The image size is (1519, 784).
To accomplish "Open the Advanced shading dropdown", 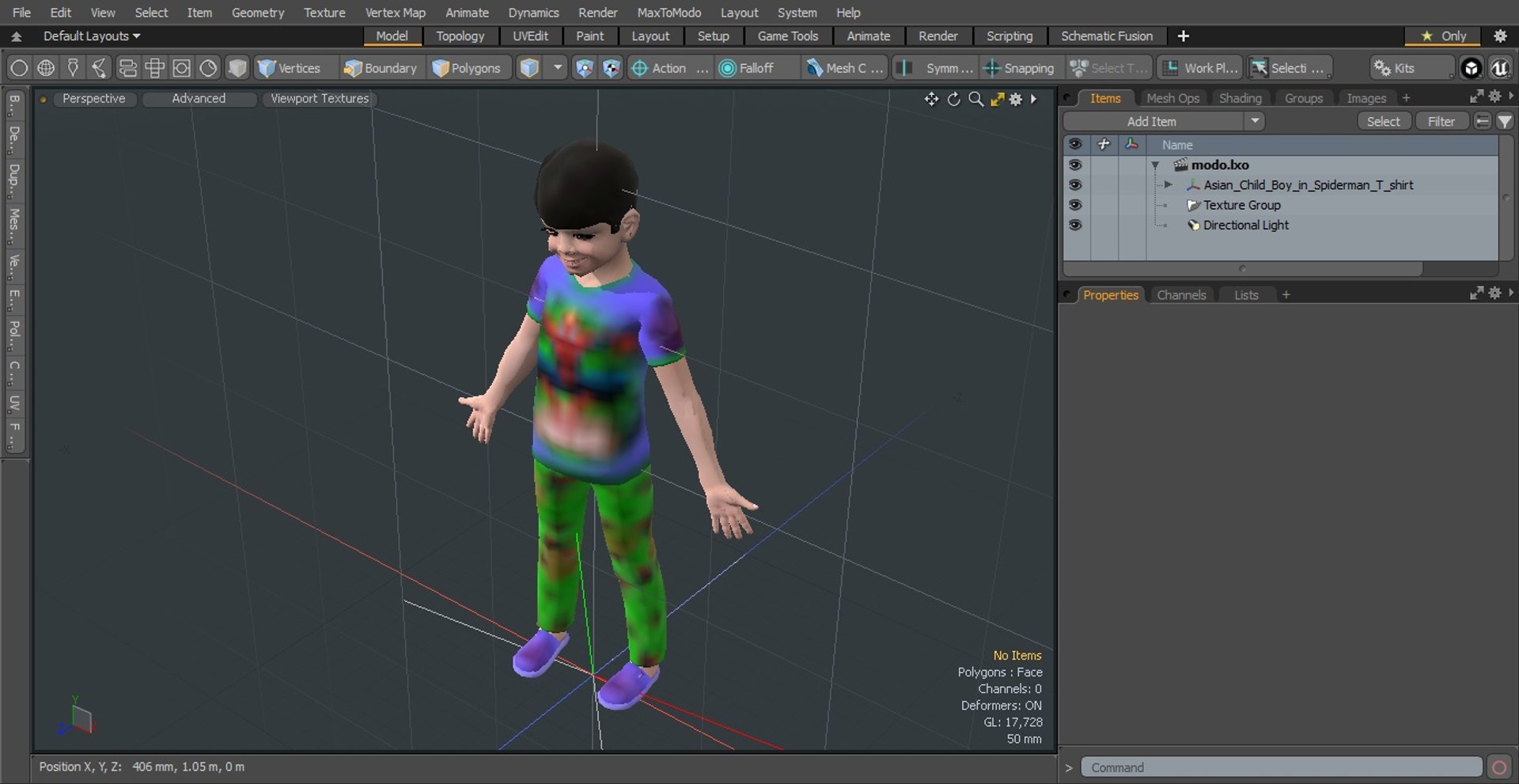I will 199,99.
